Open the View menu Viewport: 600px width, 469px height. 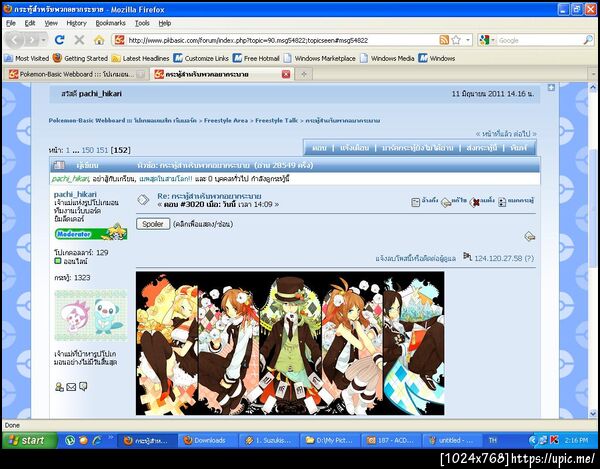(x=51, y=23)
